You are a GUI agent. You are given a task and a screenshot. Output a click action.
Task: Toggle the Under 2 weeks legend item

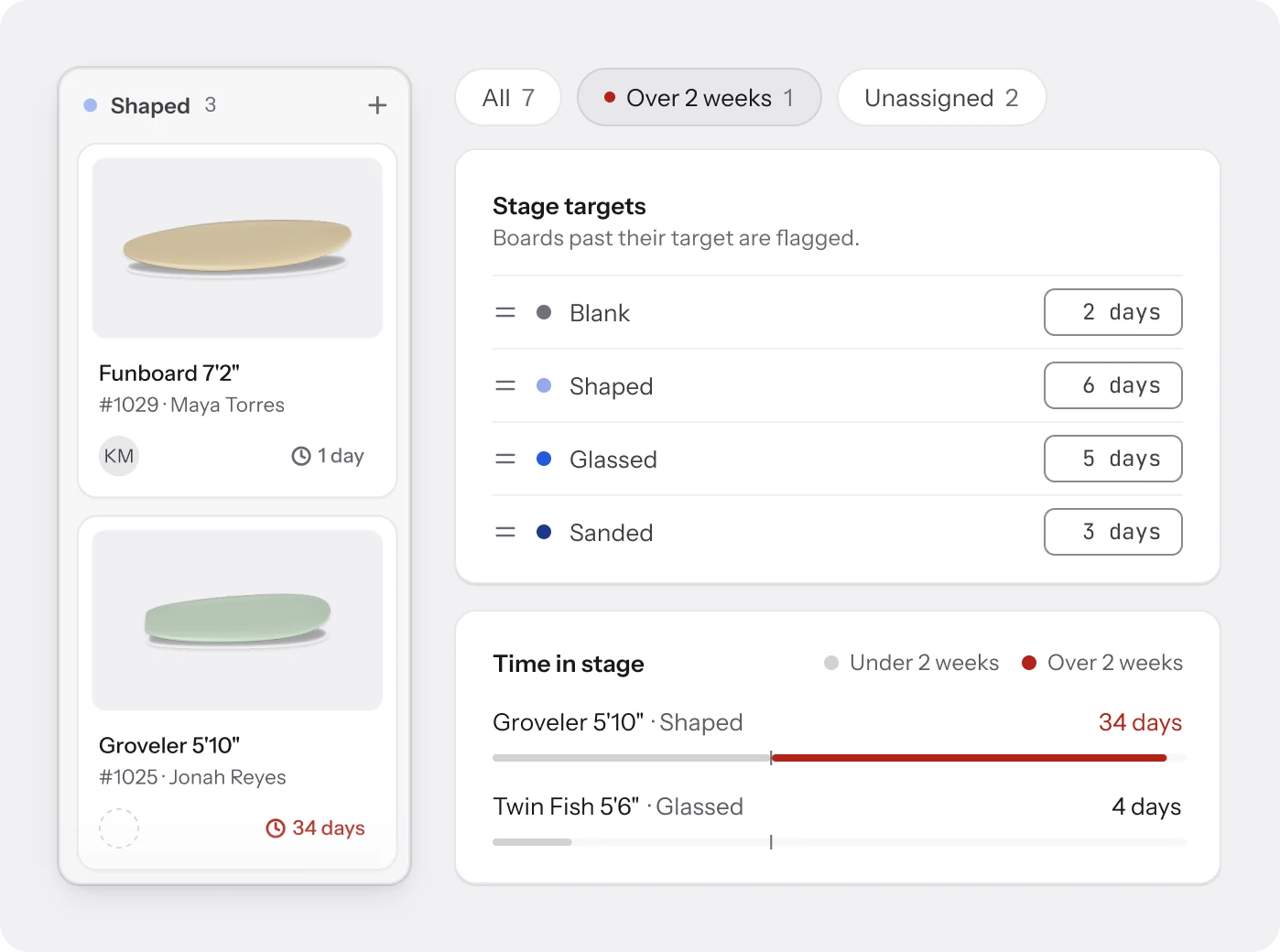point(911,663)
